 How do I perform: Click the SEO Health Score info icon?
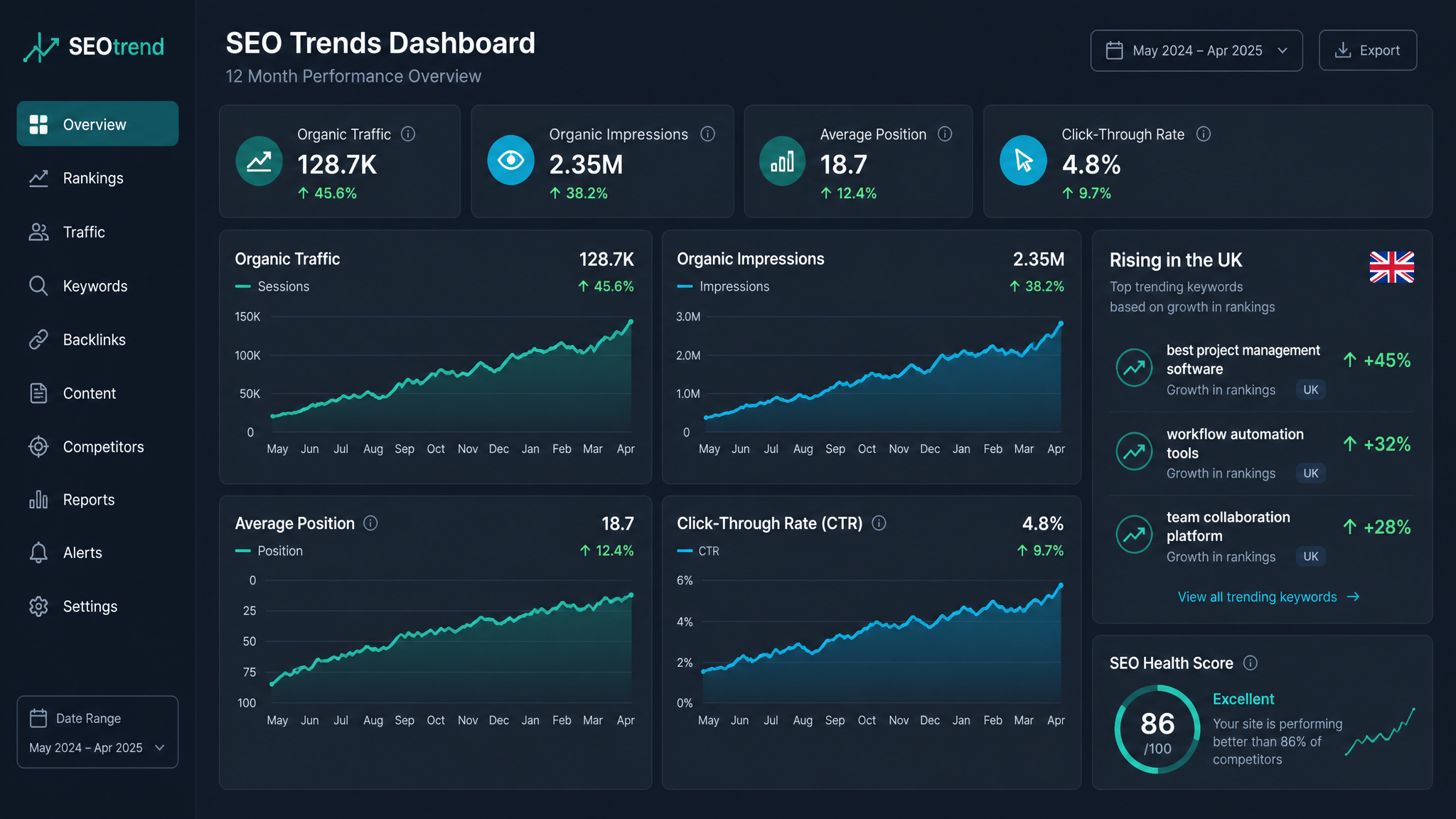[x=1251, y=663]
